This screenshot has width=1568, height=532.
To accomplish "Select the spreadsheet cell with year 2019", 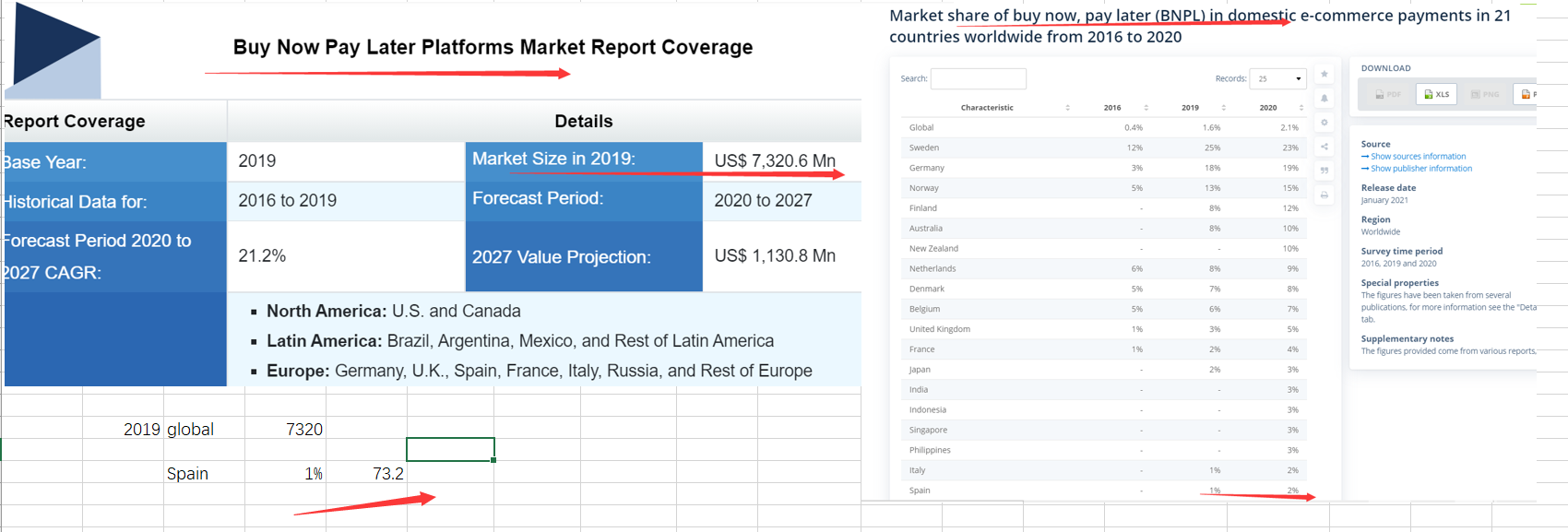I will tap(124, 429).
